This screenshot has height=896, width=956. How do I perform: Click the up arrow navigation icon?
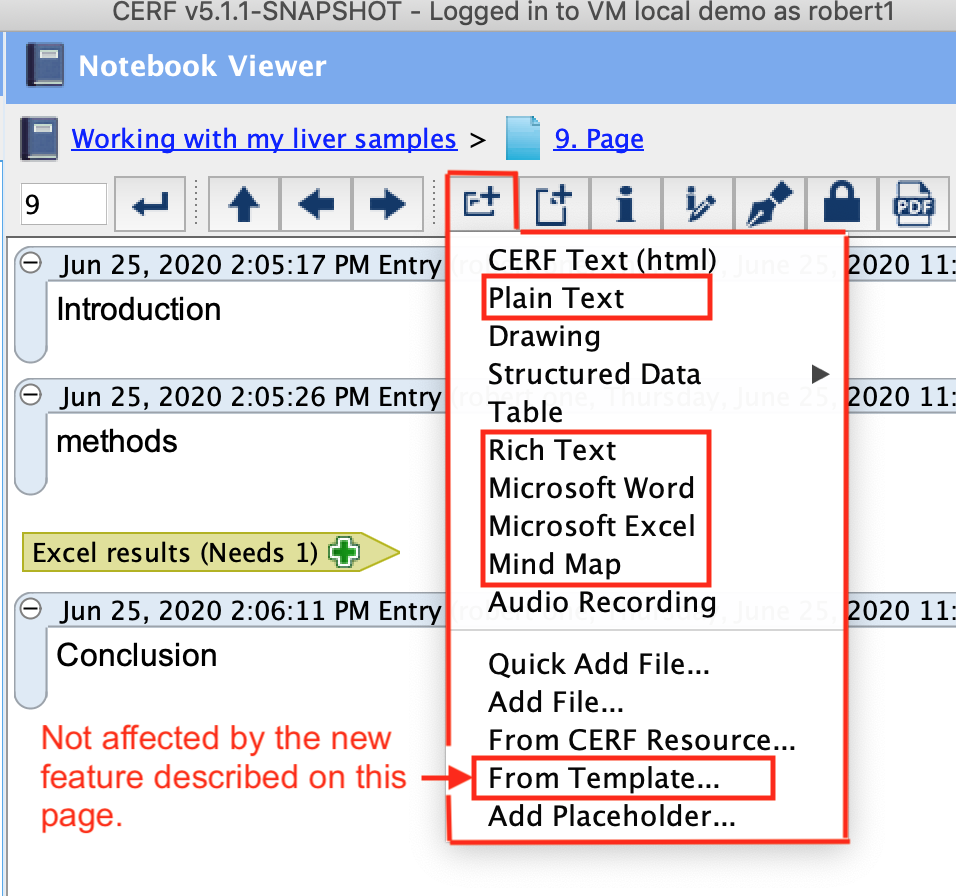point(244,205)
